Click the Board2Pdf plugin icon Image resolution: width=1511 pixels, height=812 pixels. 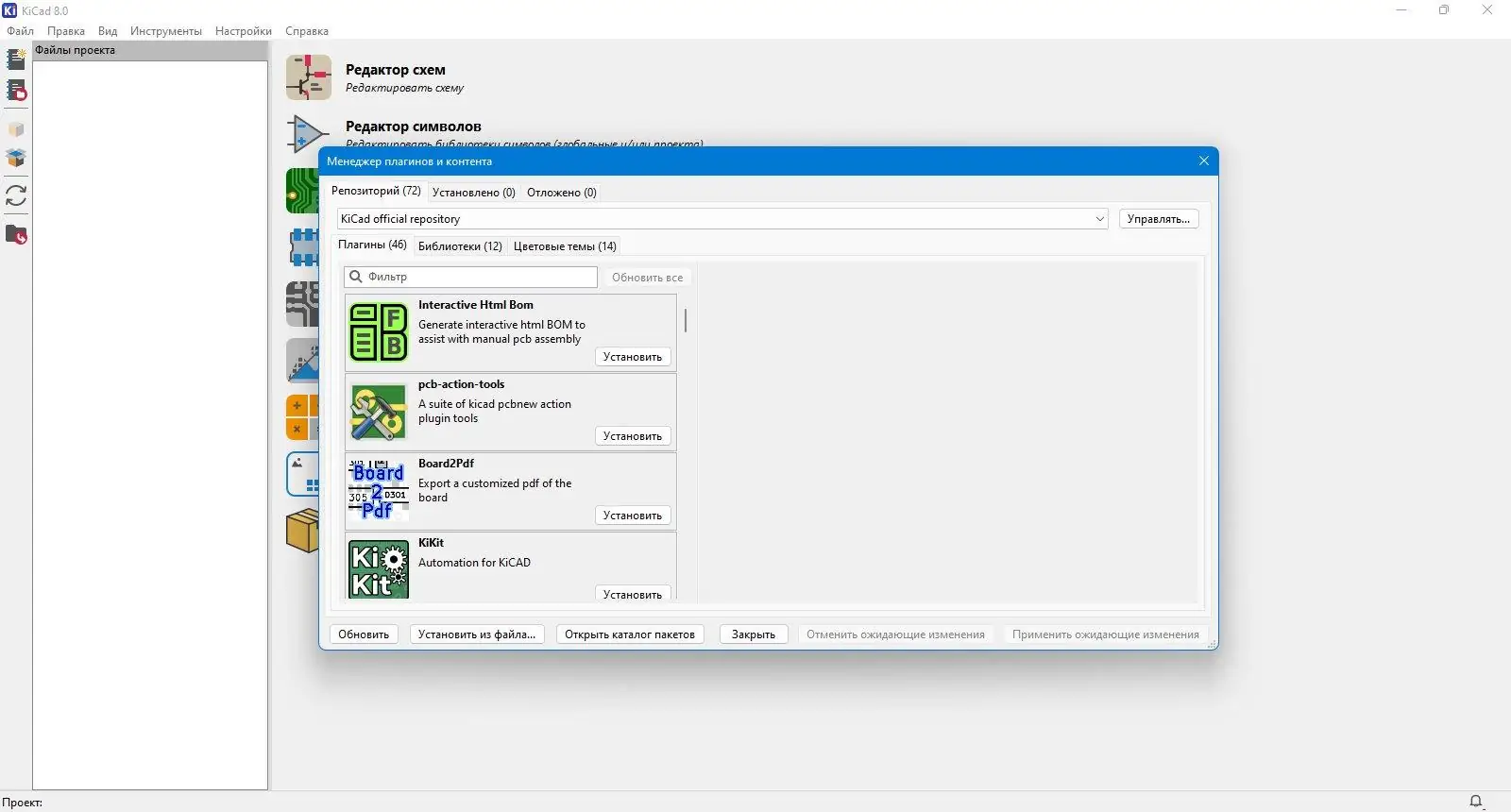point(379,491)
